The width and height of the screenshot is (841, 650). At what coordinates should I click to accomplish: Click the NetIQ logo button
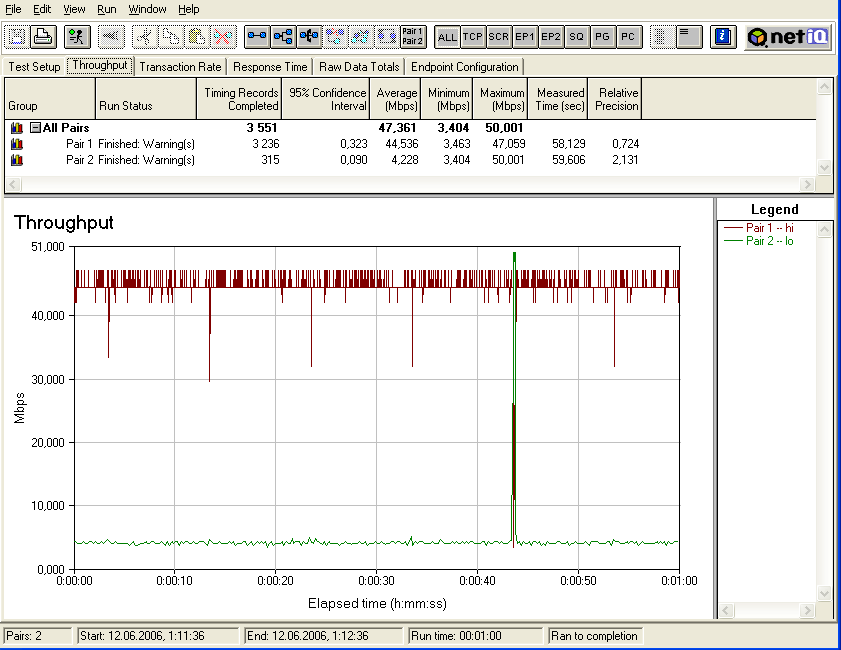tap(788, 37)
